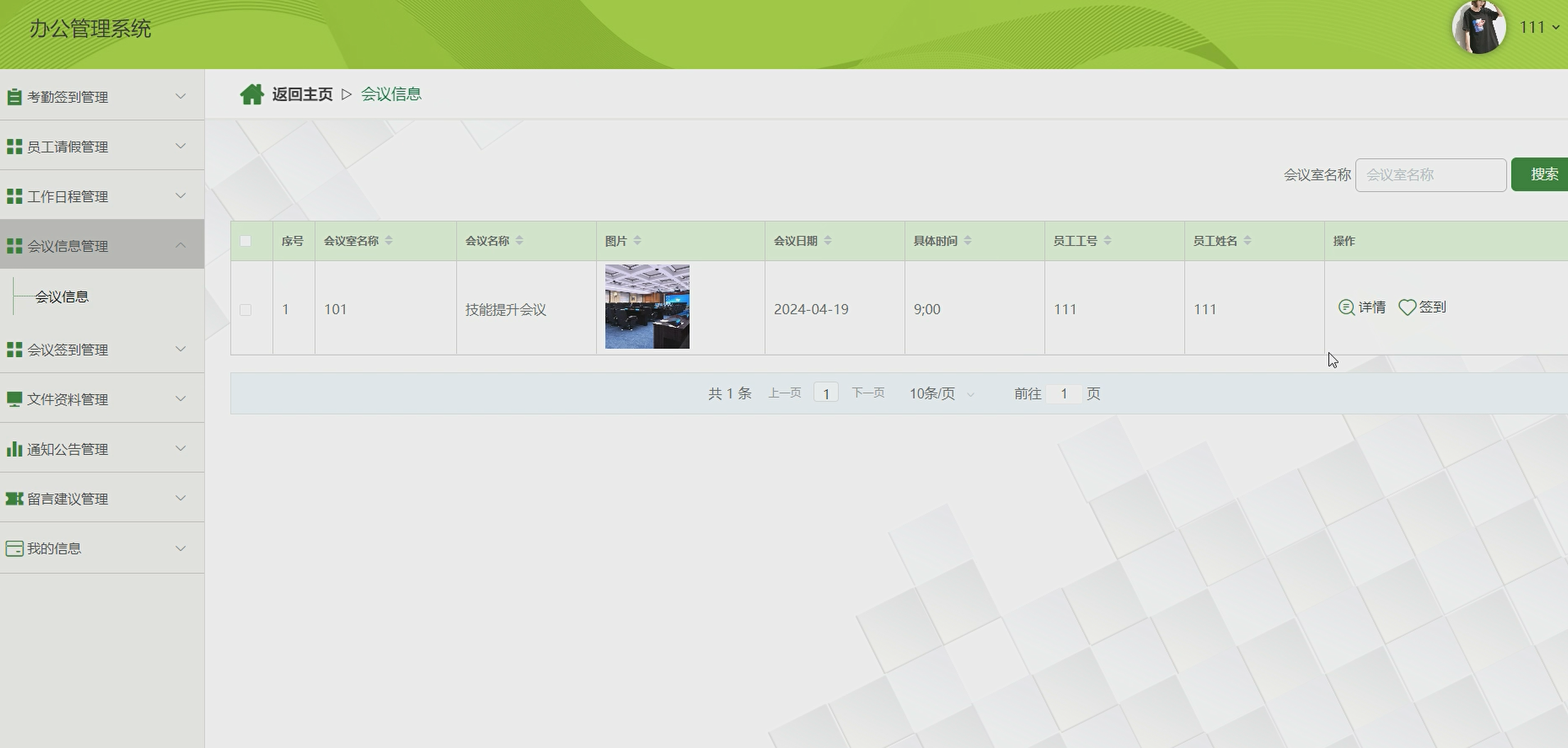
Task: Sort by 会议室名称 column arrows
Action: (389, 240)
